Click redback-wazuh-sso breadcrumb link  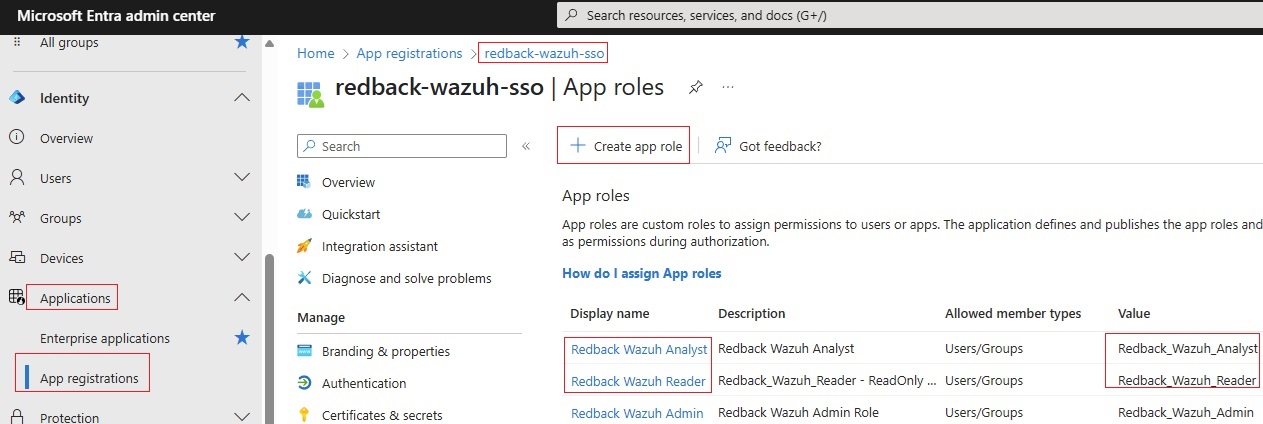tap(544, 53)
